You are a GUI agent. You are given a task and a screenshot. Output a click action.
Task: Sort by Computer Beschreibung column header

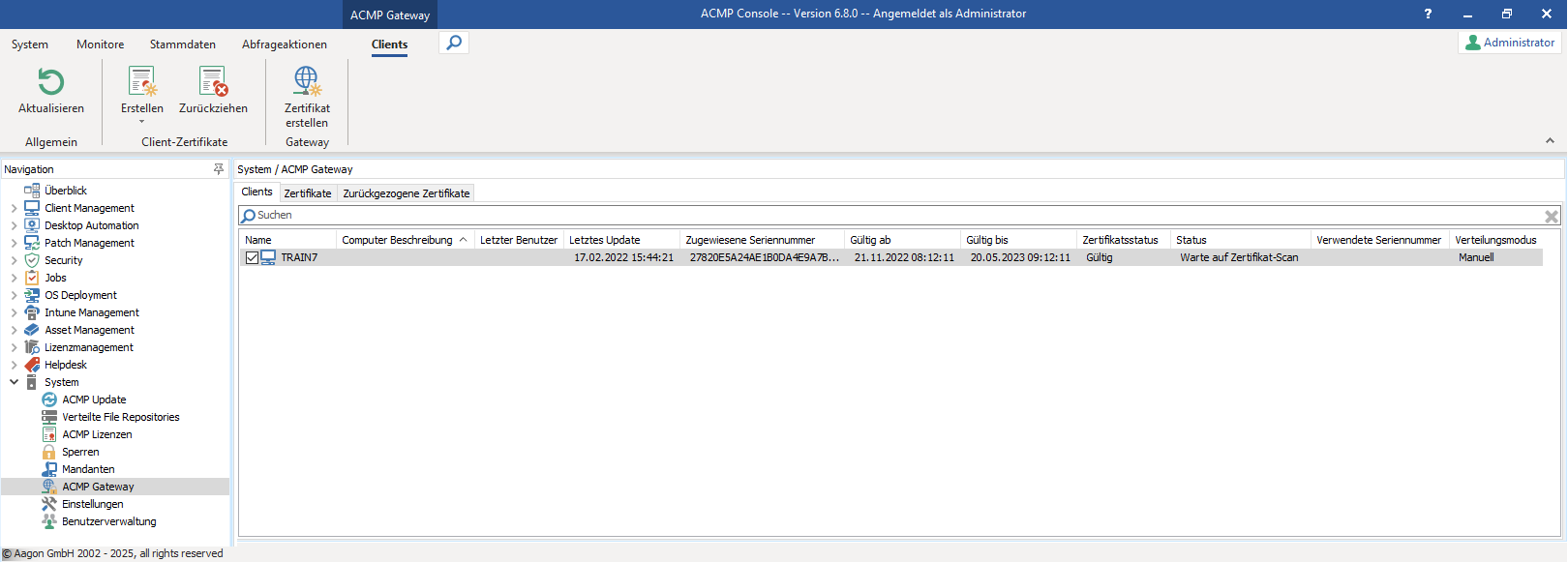(x=398, y=240)
